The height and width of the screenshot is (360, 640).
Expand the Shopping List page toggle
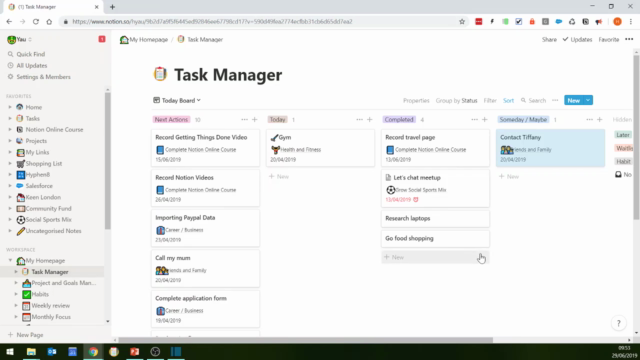click(10, 163)
